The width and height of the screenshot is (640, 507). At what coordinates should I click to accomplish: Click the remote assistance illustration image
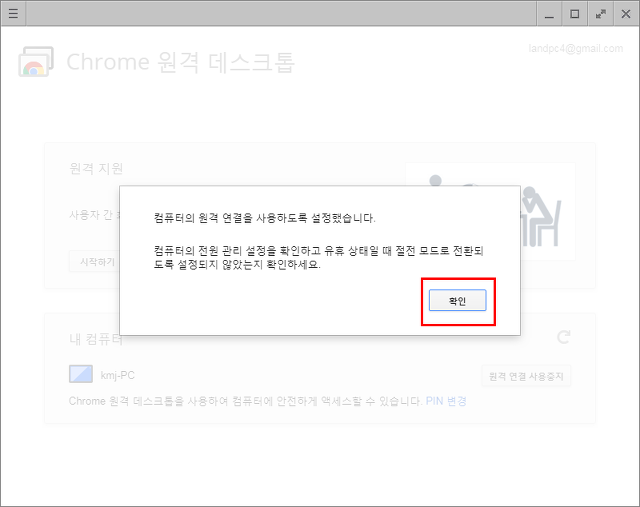[x=490, y=211]
